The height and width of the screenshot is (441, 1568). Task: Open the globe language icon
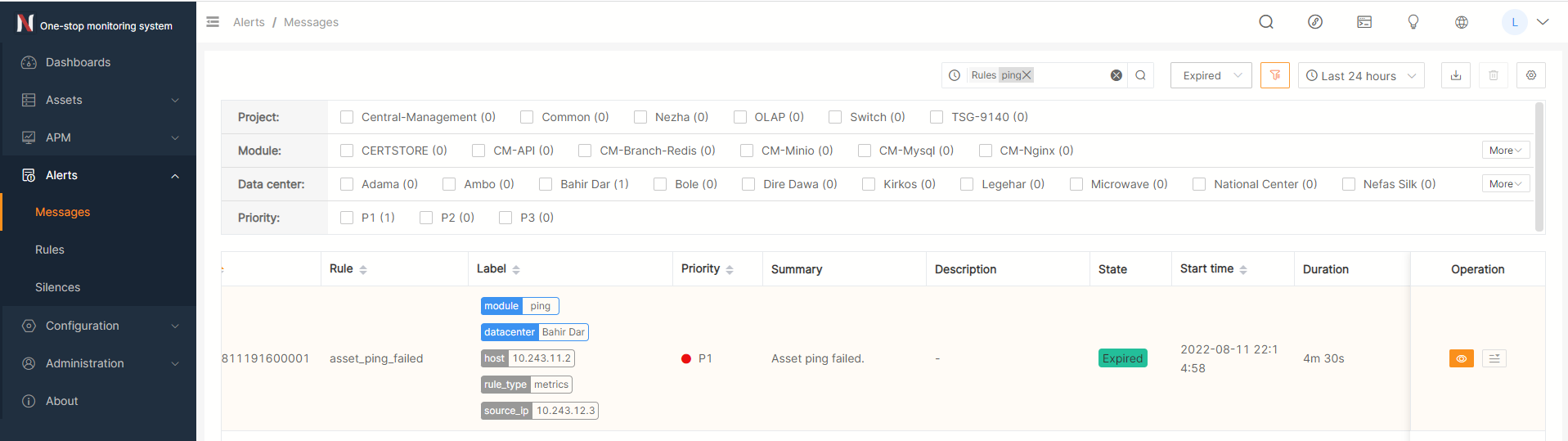[x=1462, y=22]
